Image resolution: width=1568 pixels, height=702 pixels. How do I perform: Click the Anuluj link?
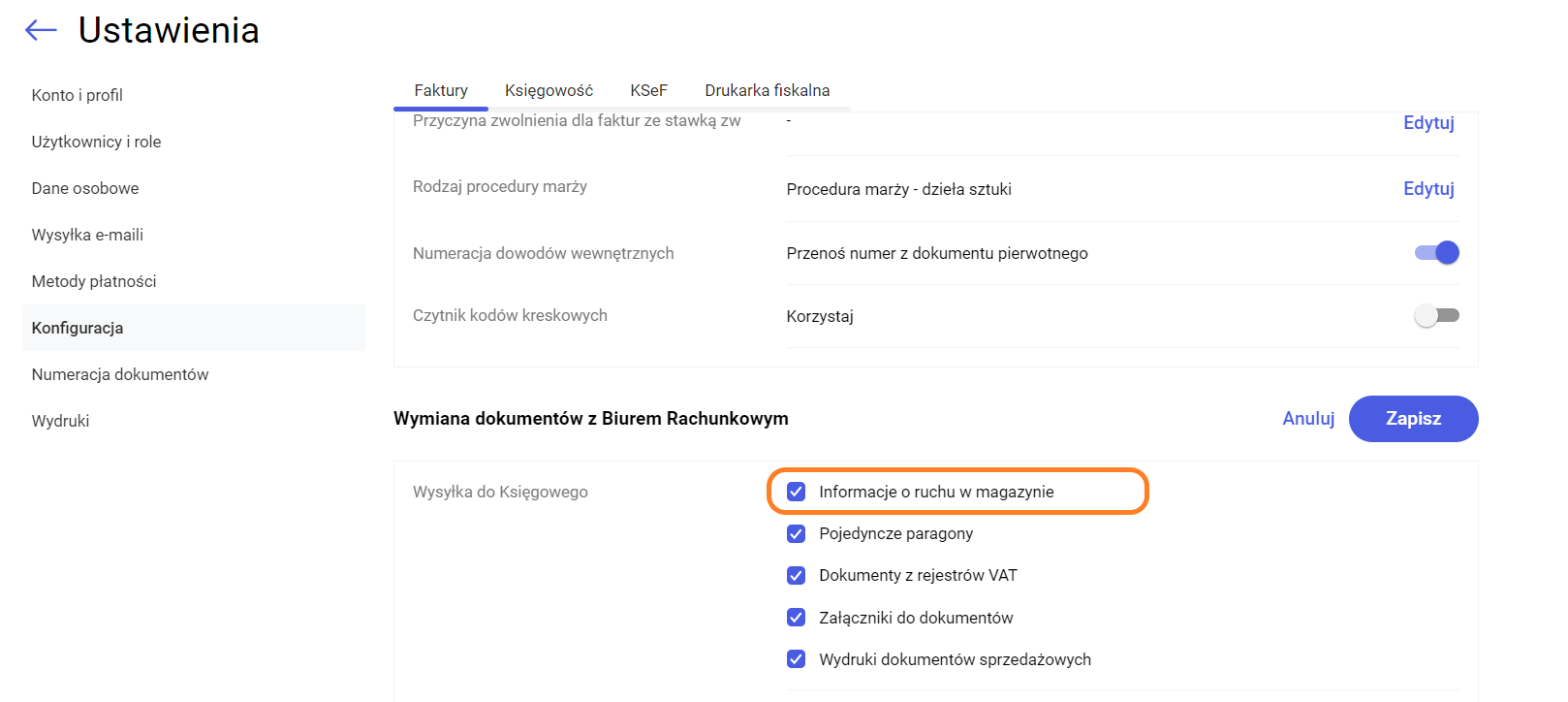point(1308,419)
